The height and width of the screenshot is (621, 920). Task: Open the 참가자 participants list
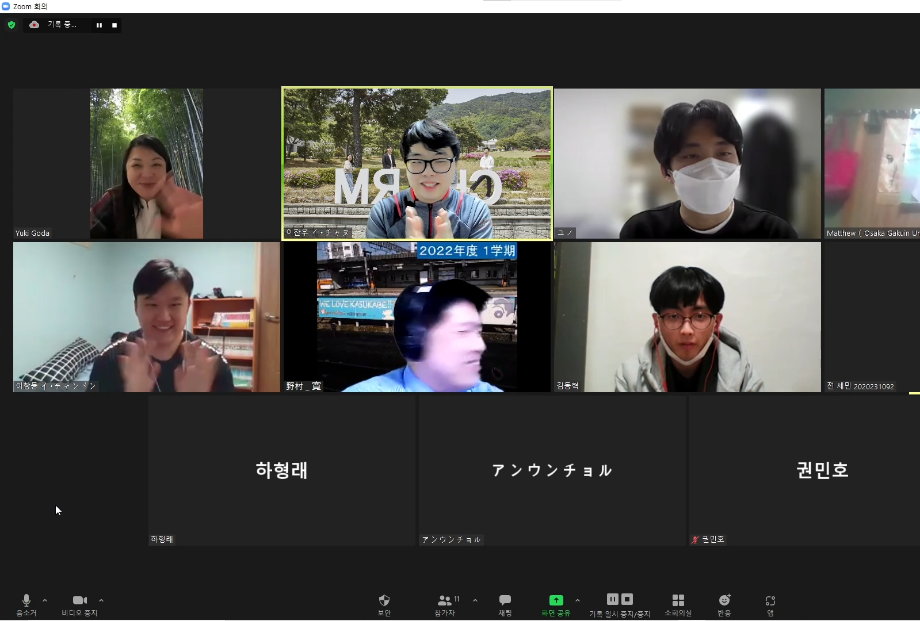click(444, 598)
